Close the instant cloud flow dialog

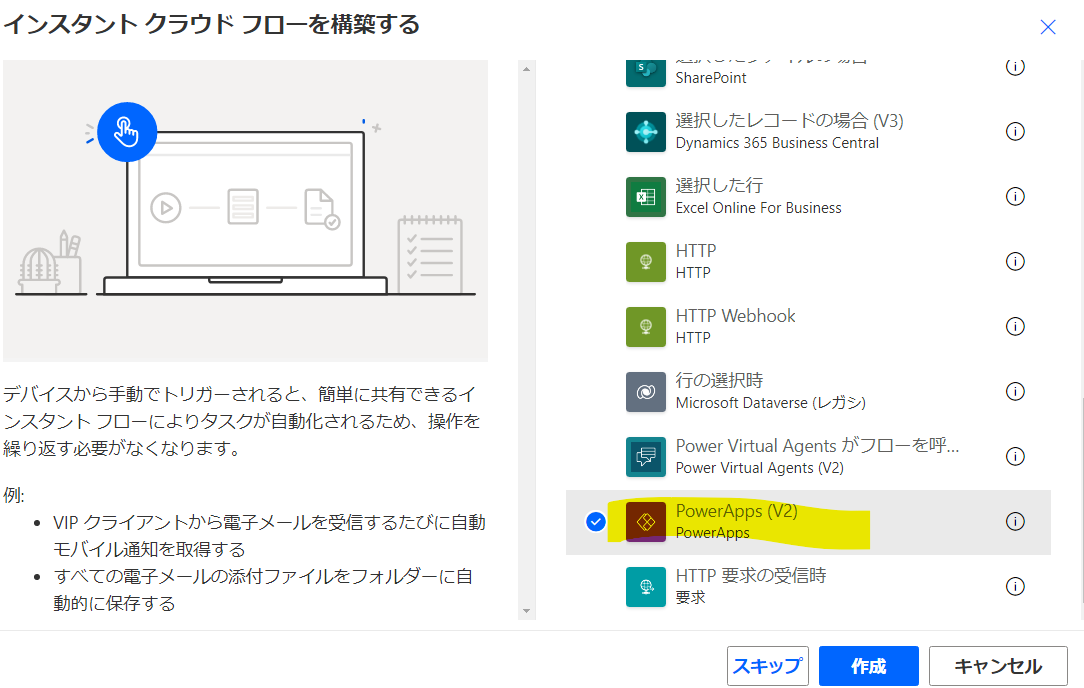(1048, 27)
